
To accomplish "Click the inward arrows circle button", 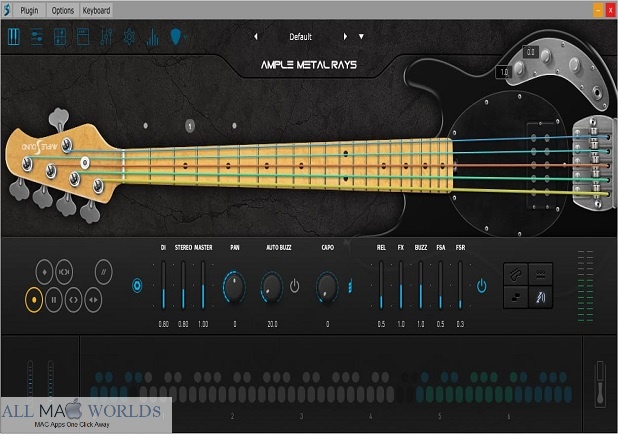I will point(64,272).
